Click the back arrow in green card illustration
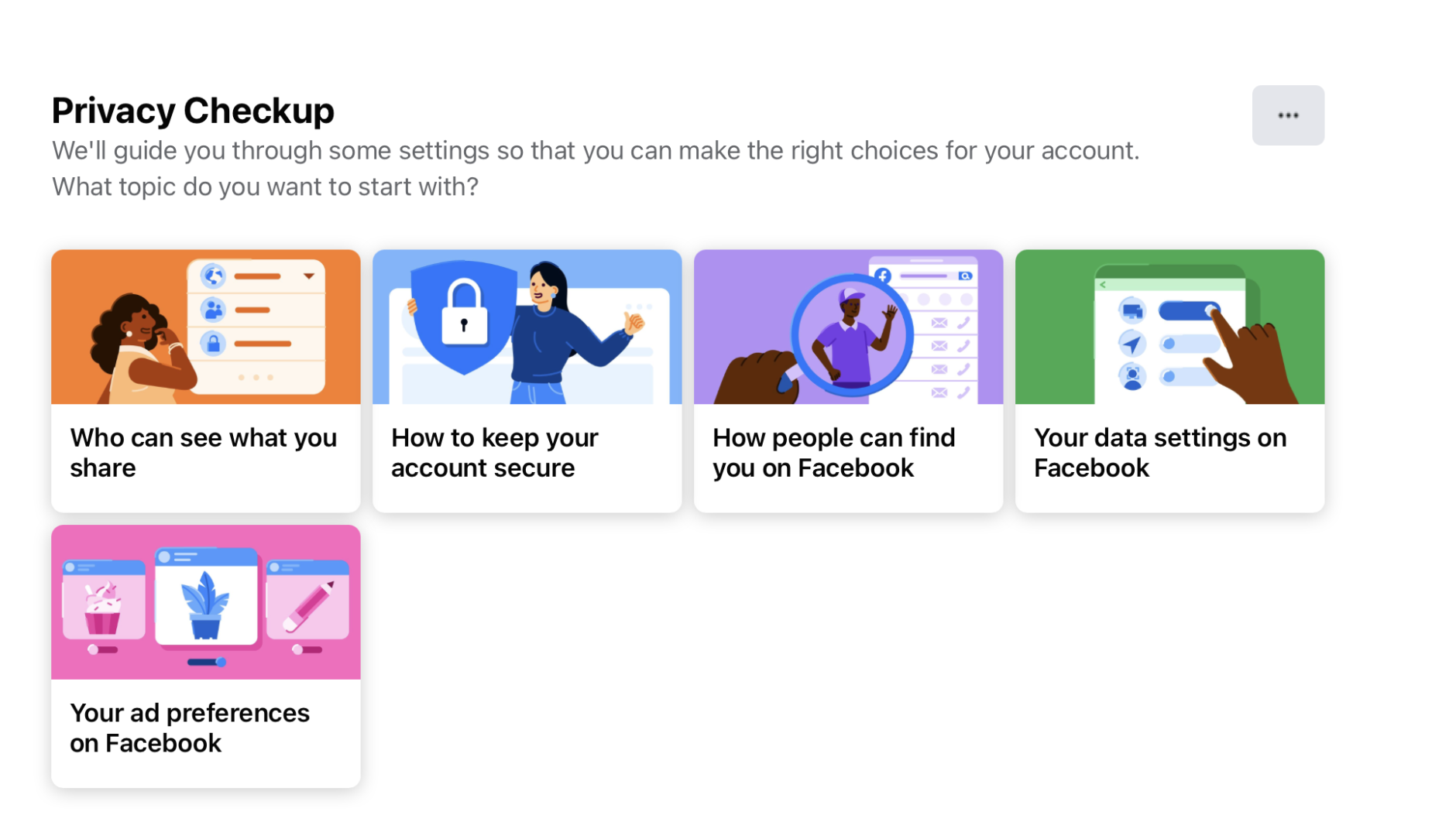 pyautogui.click(x=1103, y=285)
